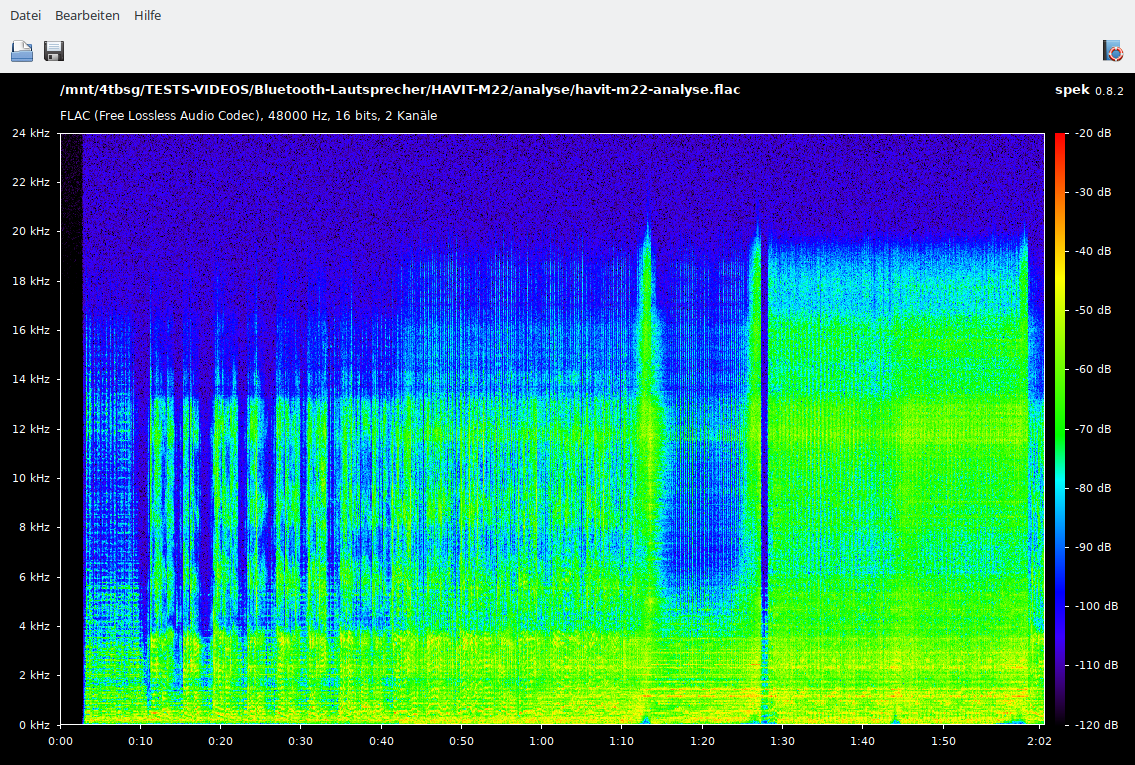Click the 18 kHz frequency label
Viewport: 1135px width, 765px height.
tap(30, 281)
